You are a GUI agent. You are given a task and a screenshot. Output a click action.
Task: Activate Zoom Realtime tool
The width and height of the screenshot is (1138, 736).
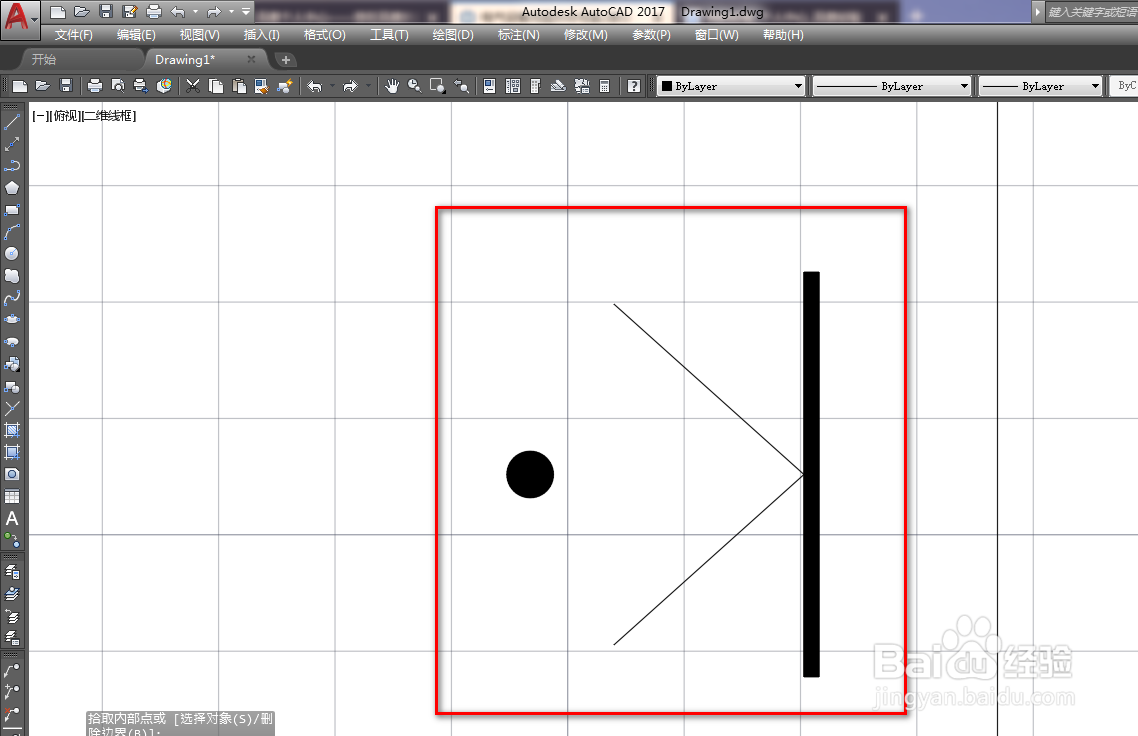[x=414, y=86]
